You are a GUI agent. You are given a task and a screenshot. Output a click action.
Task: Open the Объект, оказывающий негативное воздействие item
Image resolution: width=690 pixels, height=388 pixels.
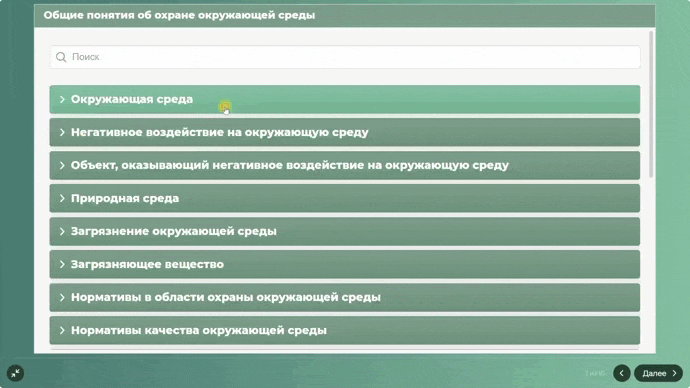pyautogui.click(x=345, y=165)
